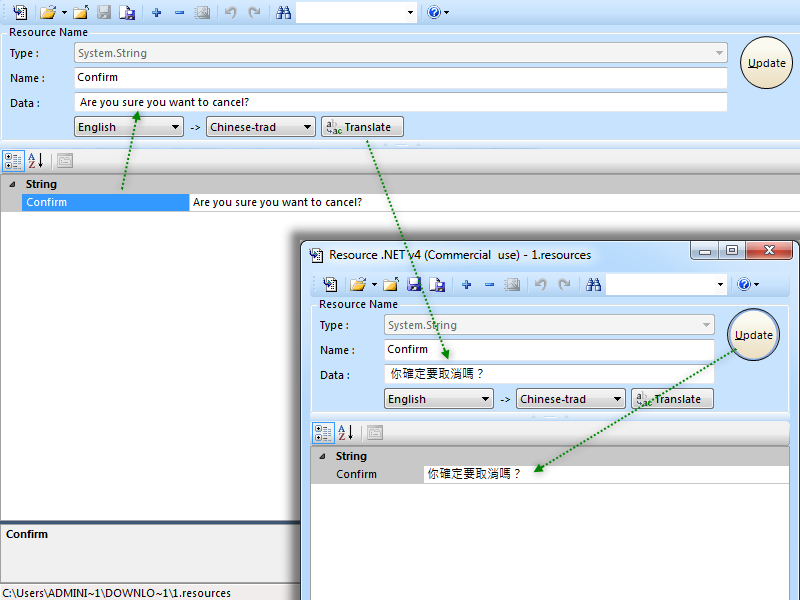Click save icon in front window toolbar
800x600 pixels.
[x=414, y=284]
